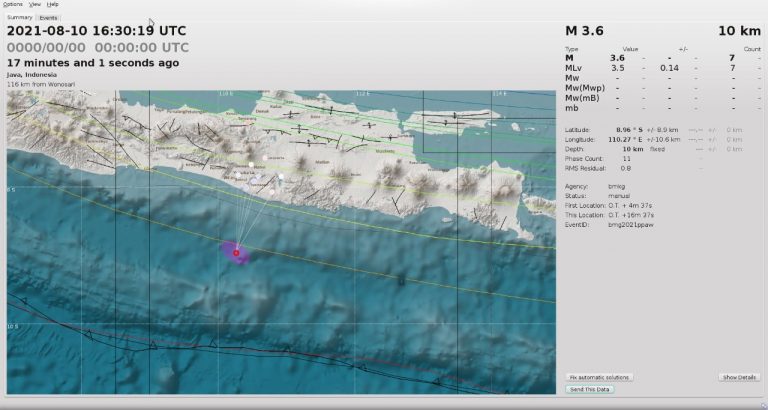
Task: Click the MLv uncertainty 0.14
Action: pyautogui.click(x=669, y=68)
